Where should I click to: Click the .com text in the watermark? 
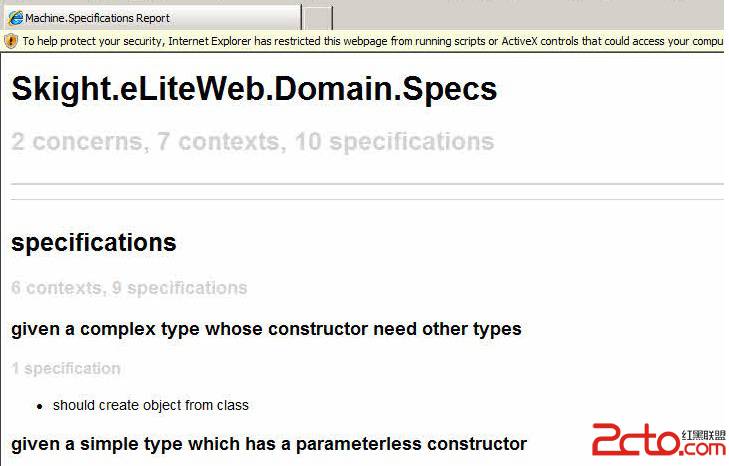click(x=702, y=449)
